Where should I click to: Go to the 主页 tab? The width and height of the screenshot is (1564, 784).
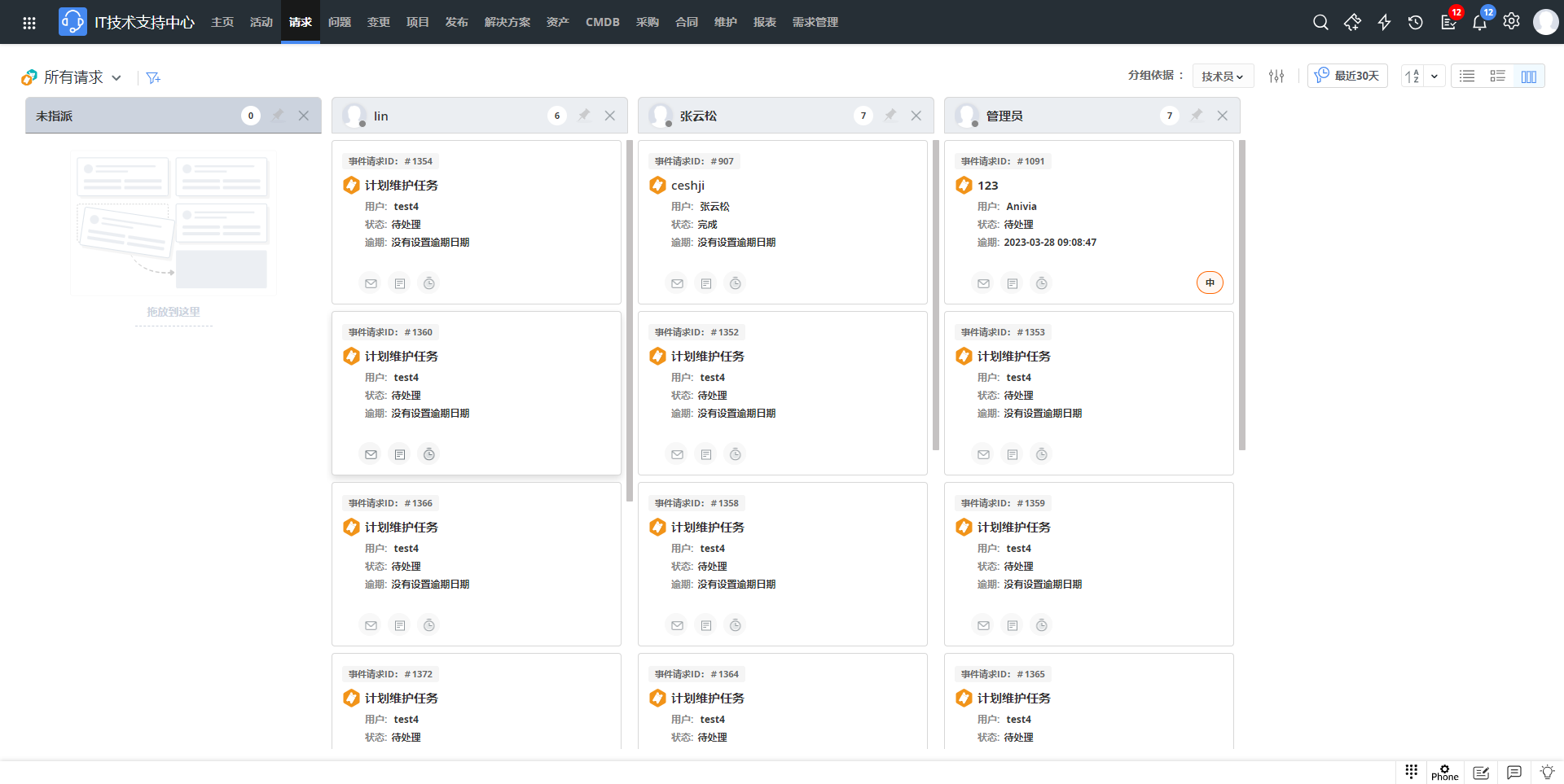pyautogui.click(x=222, y=22)
